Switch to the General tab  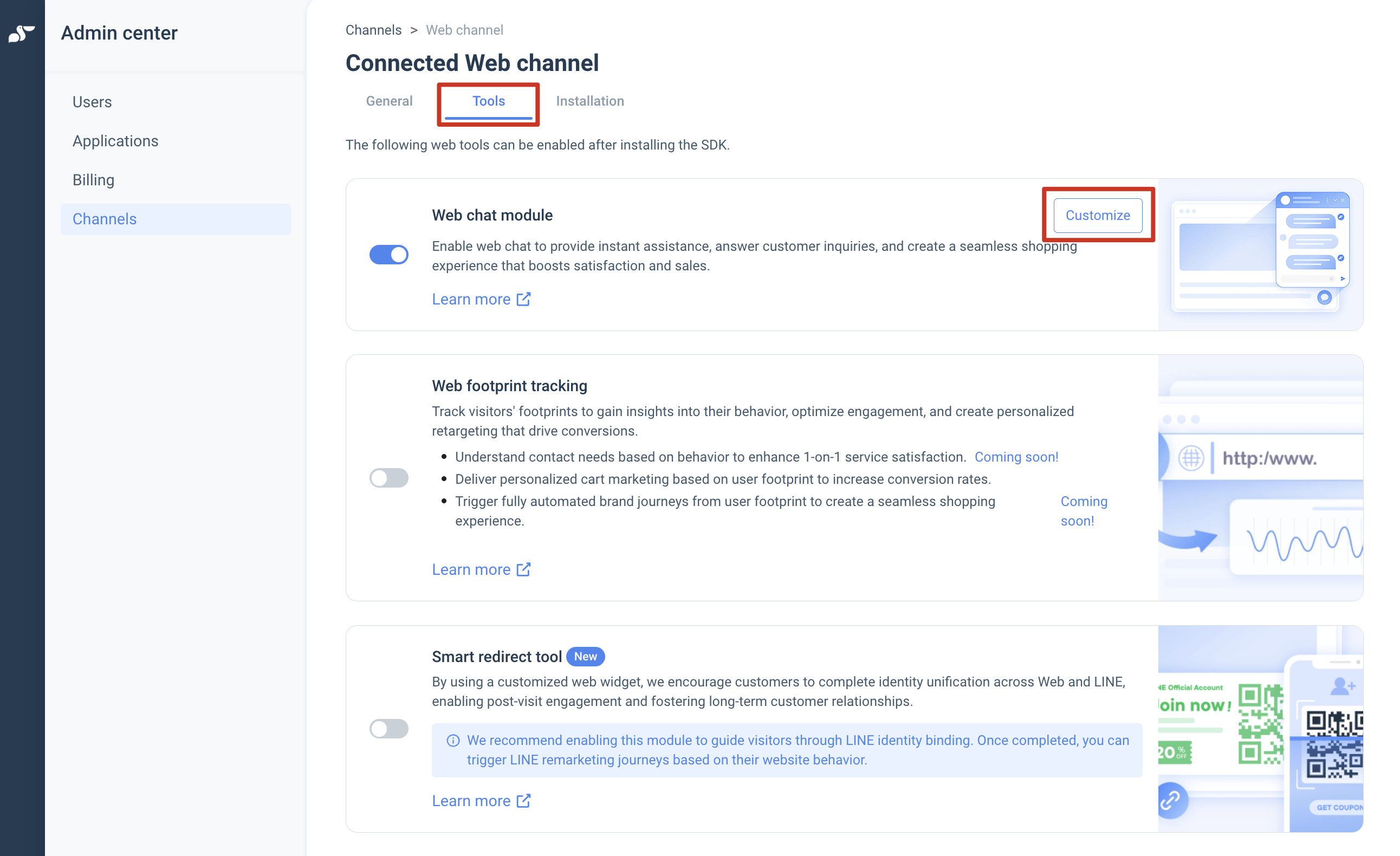389,101
